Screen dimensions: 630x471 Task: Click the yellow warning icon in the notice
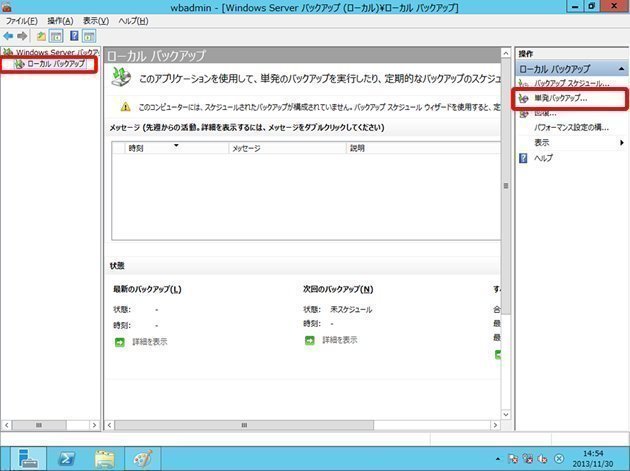coord(125,107)
